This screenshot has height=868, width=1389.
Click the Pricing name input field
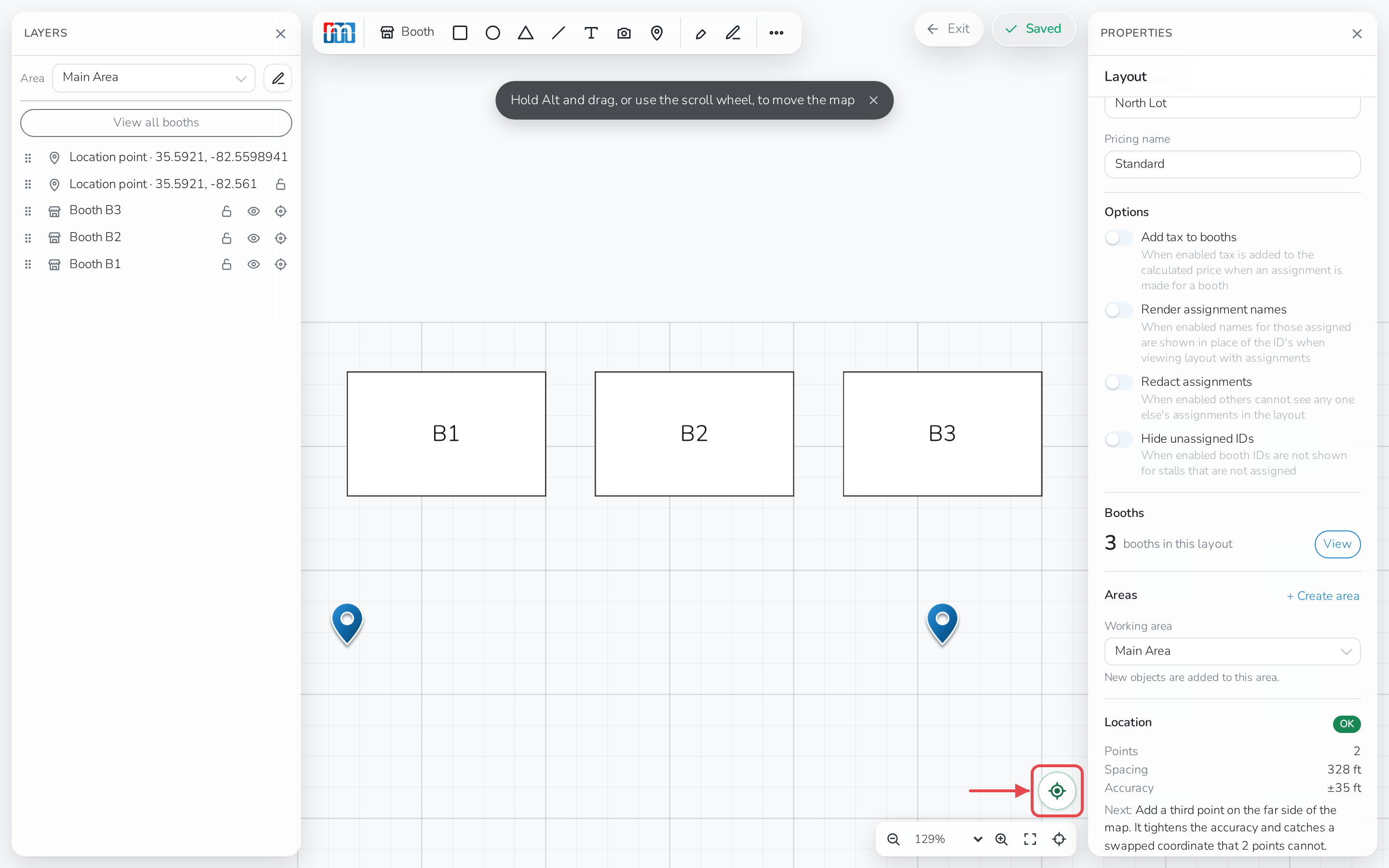[1232, 164]
